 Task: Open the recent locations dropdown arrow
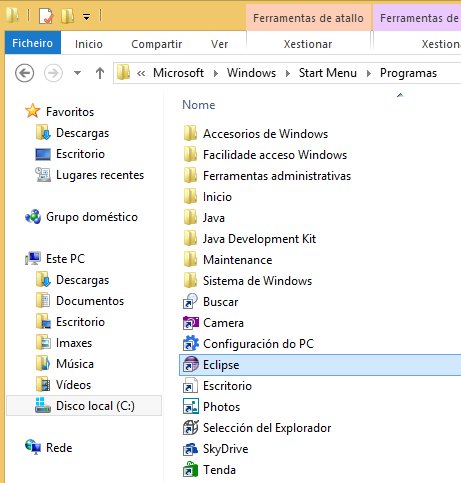[x=77, y=73]
